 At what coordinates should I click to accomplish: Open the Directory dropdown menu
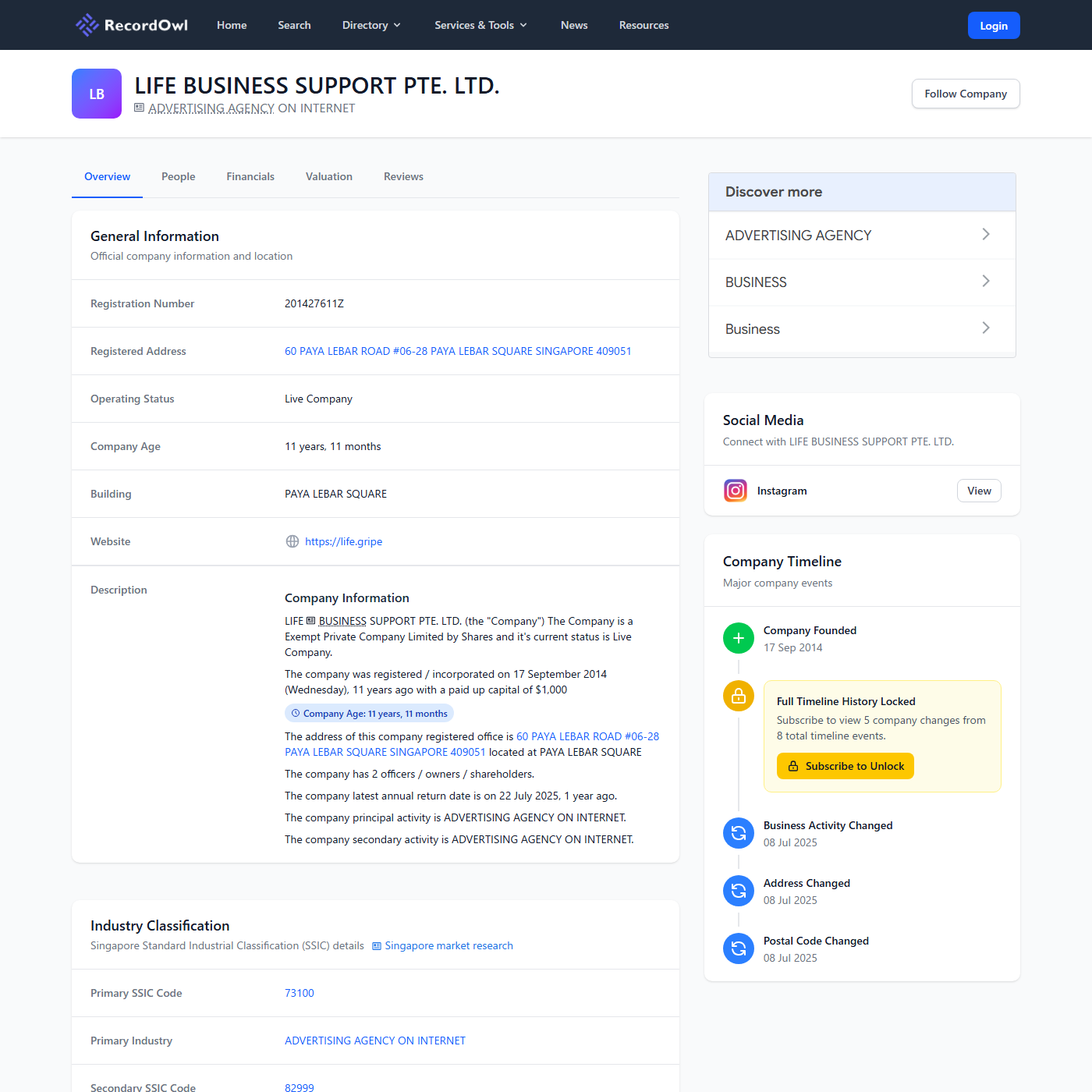click(x=371, y=25)
